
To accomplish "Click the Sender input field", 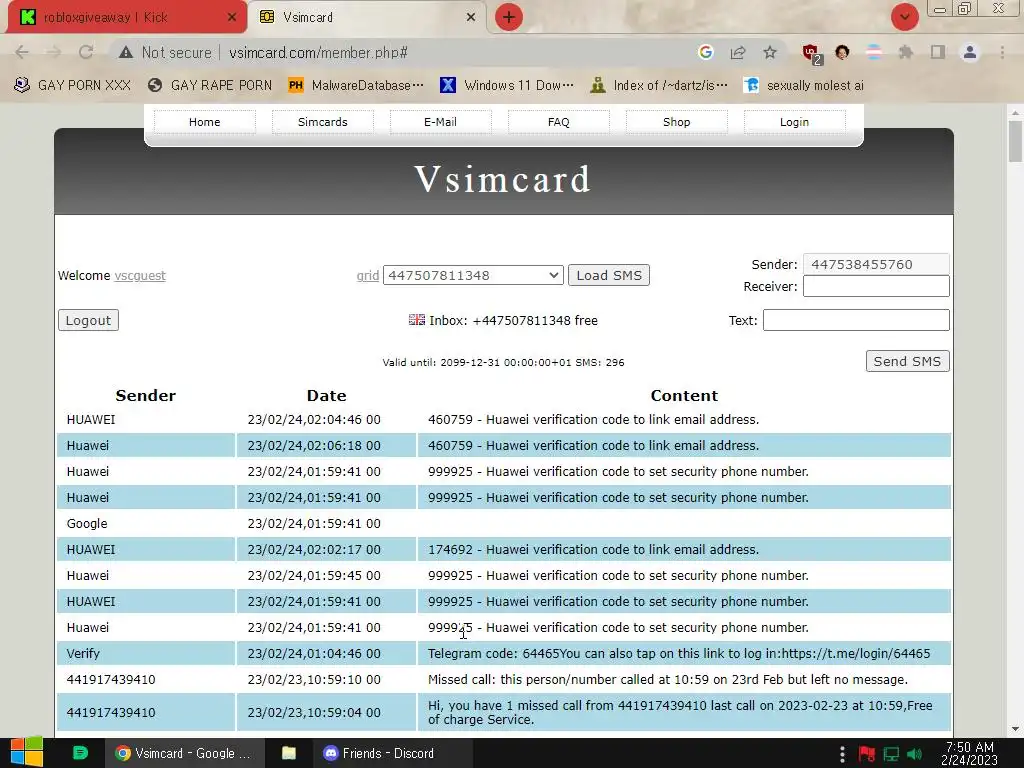I will tap(876, 264).
